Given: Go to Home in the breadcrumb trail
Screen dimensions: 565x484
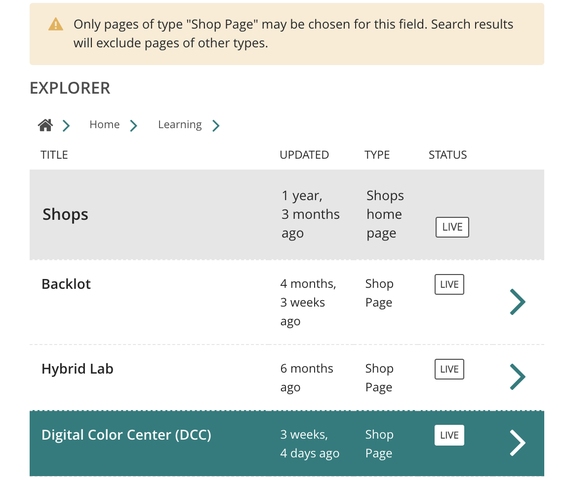Looking at the screenshot, I should point(104,124).
